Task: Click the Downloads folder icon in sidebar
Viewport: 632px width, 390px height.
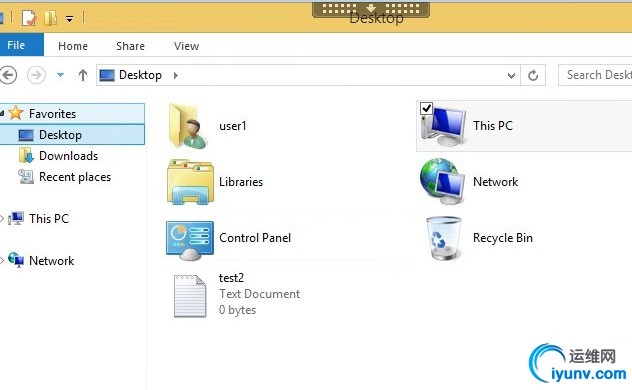Action: pos(26,156)
